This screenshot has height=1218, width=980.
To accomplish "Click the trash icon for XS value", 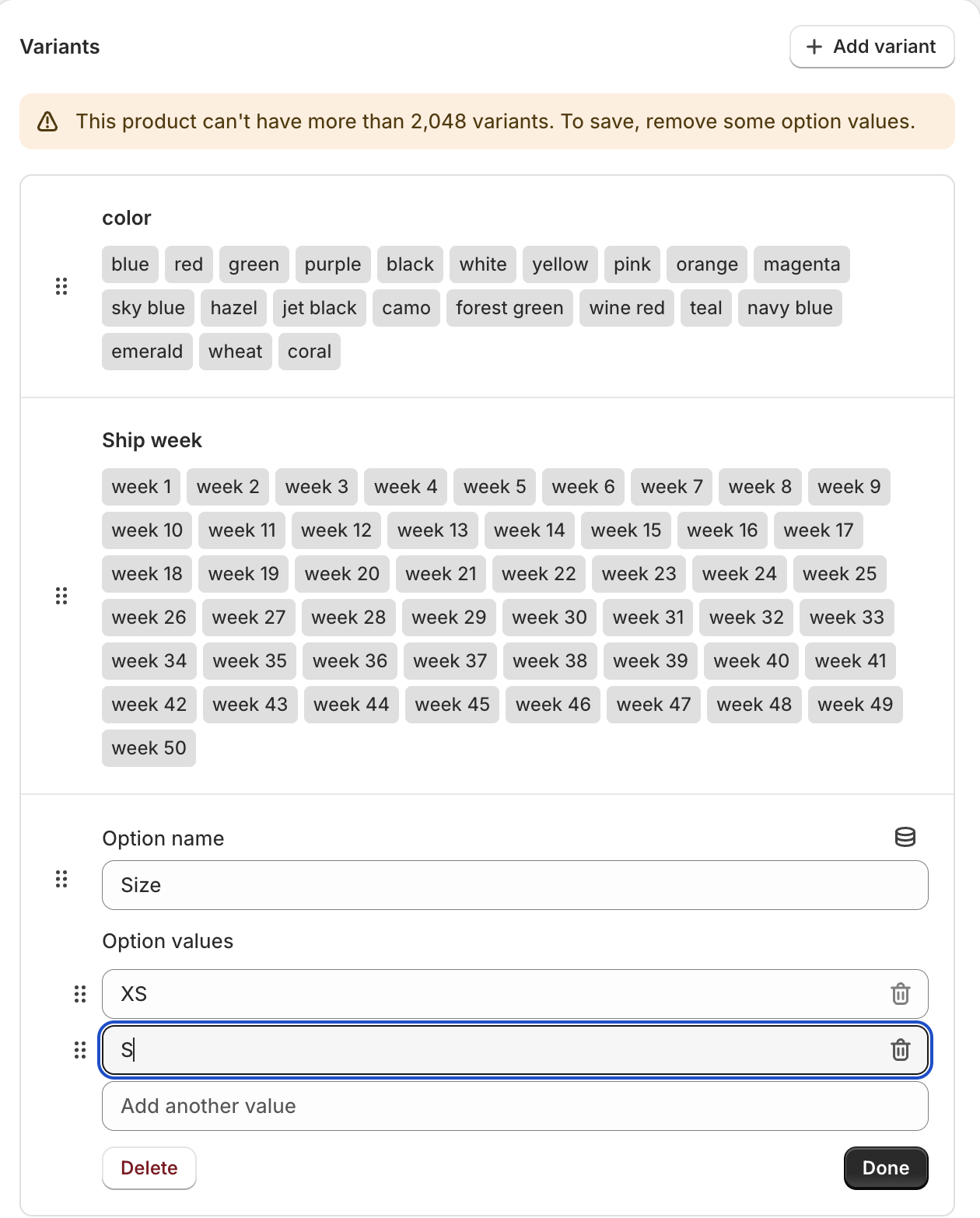I will pos(900,994).
